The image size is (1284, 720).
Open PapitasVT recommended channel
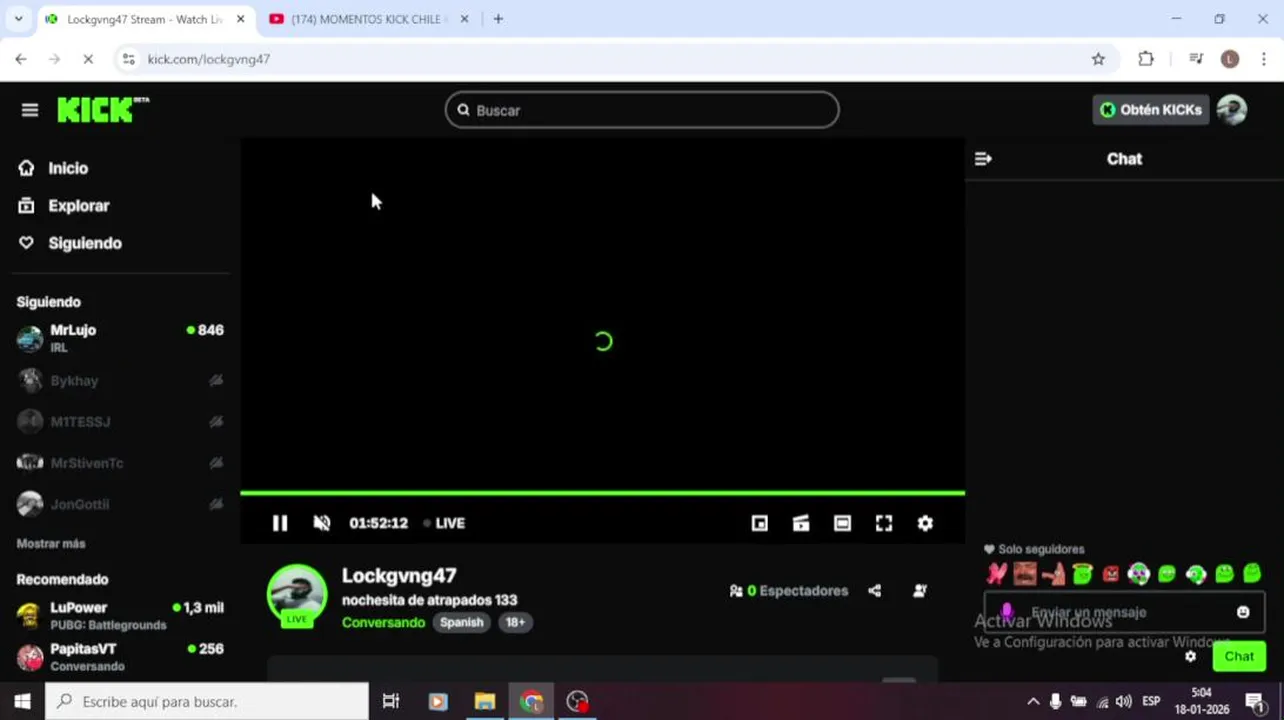(120, 657)
